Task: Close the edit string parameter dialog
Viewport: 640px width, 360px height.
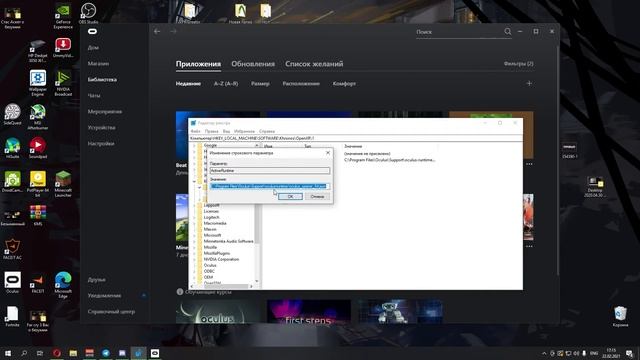Action: click(x=328, y=153)
